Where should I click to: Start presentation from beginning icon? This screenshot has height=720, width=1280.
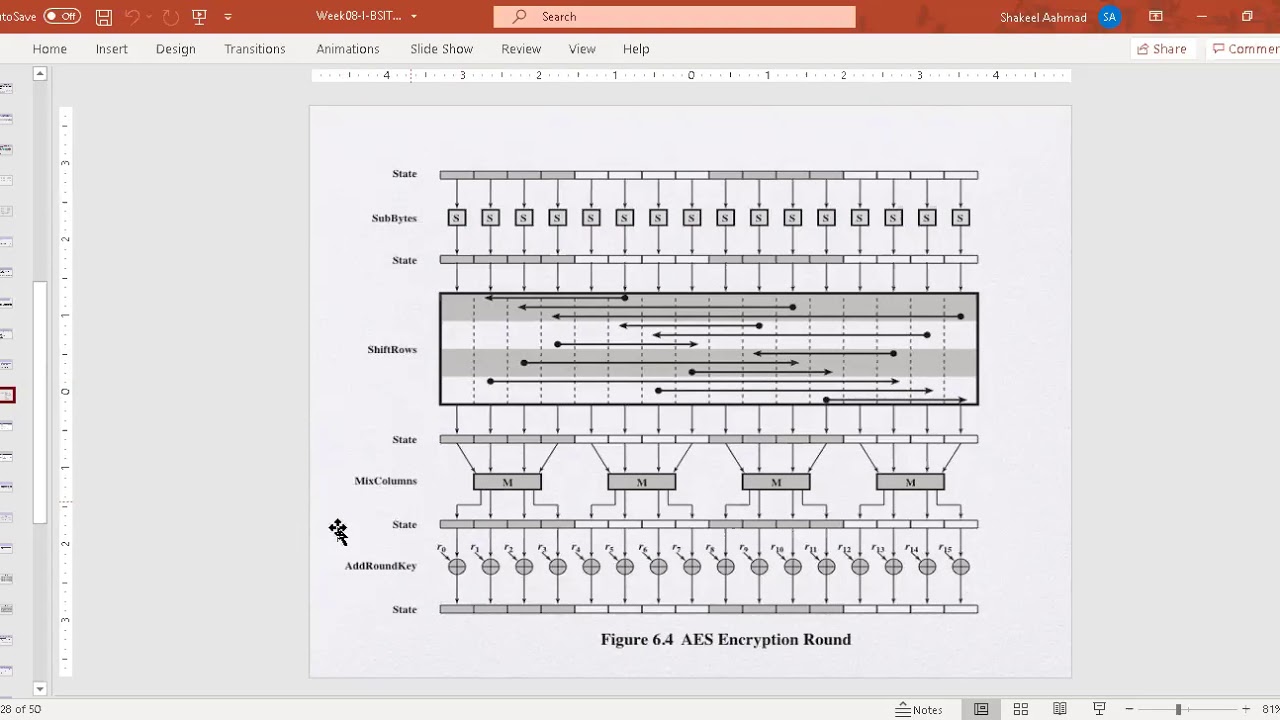pyautogui.click(x=200, y=16)
